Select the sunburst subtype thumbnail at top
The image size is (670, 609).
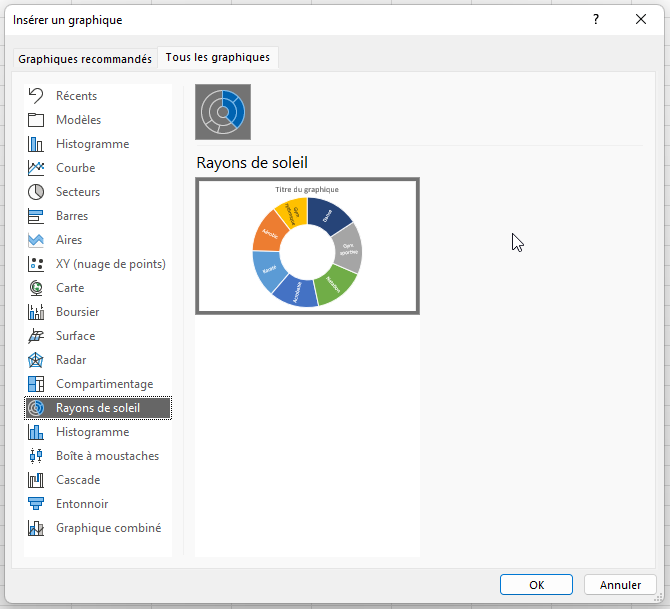pyautogui.click(x=223, y=112)
